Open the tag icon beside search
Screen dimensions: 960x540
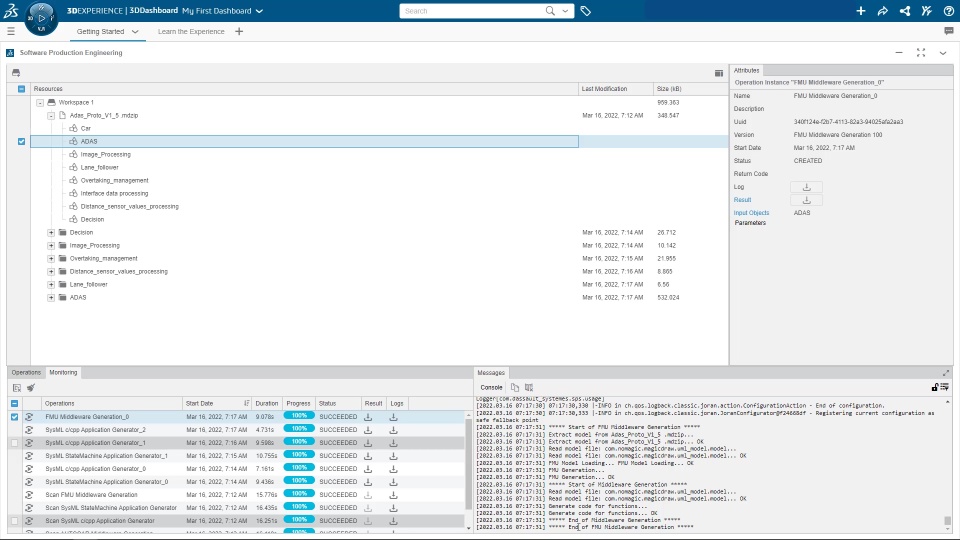pos(585,10)
